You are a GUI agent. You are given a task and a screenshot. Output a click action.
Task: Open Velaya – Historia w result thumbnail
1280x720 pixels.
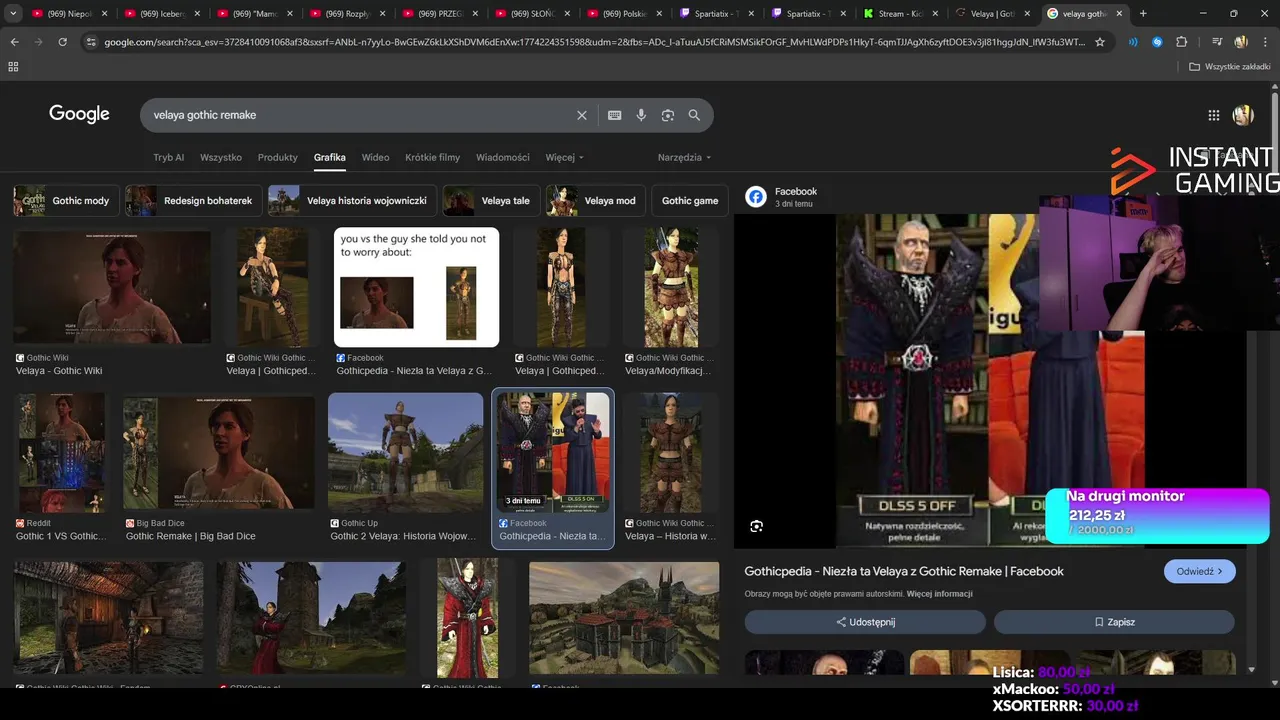click(x=671, y=452)
